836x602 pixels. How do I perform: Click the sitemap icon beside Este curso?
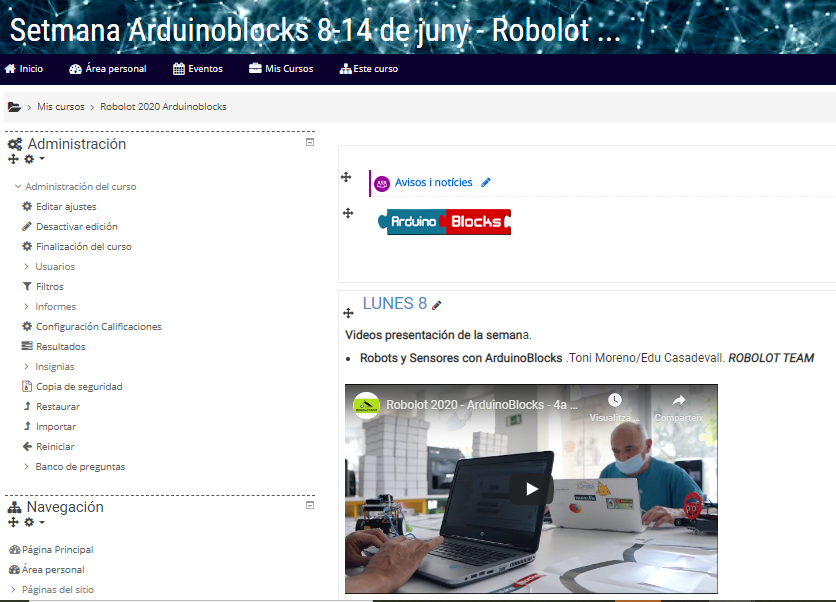click(x=345, y=69)
